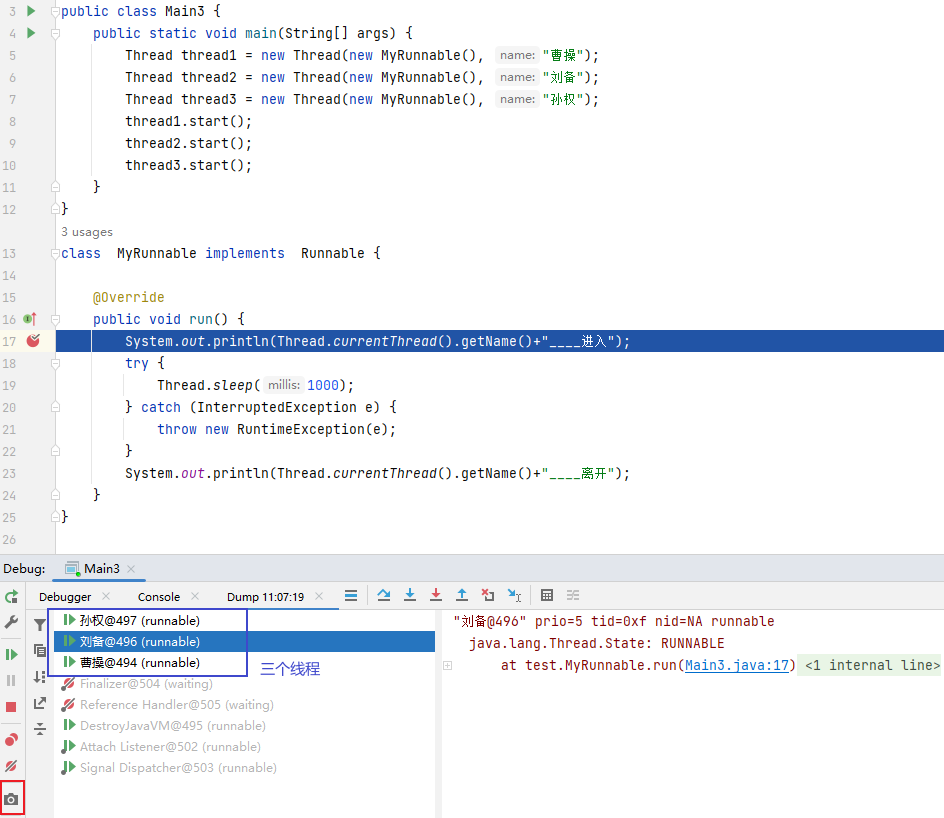The image size is (944, 818).
Task: Click the camera thread dump icon
Action: pyautogui.click(x=11, y=800)
